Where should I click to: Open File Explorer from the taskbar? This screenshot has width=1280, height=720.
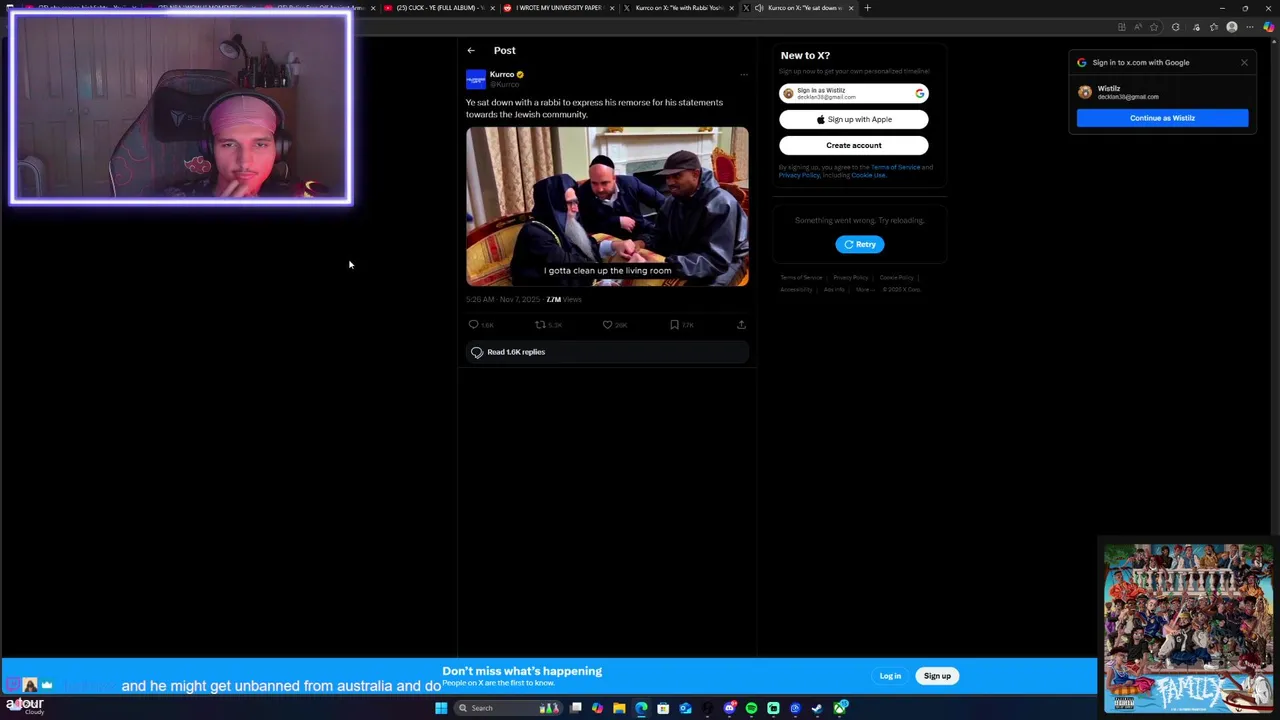pyautogui.click(x=619, y=708)
